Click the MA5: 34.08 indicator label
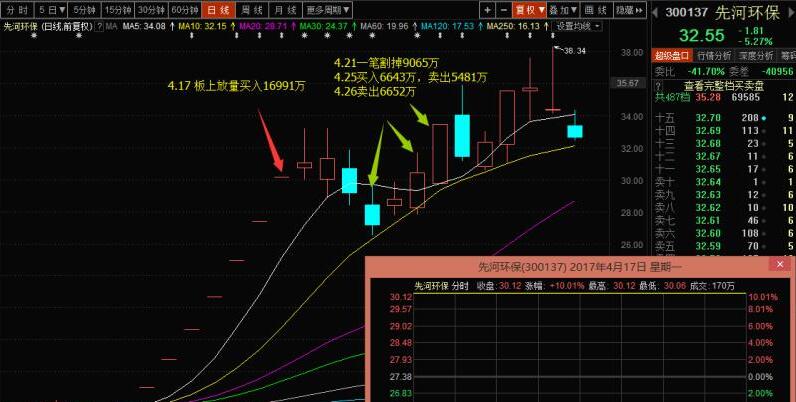Viewport: 796px width, 402px height. (144, 26)
